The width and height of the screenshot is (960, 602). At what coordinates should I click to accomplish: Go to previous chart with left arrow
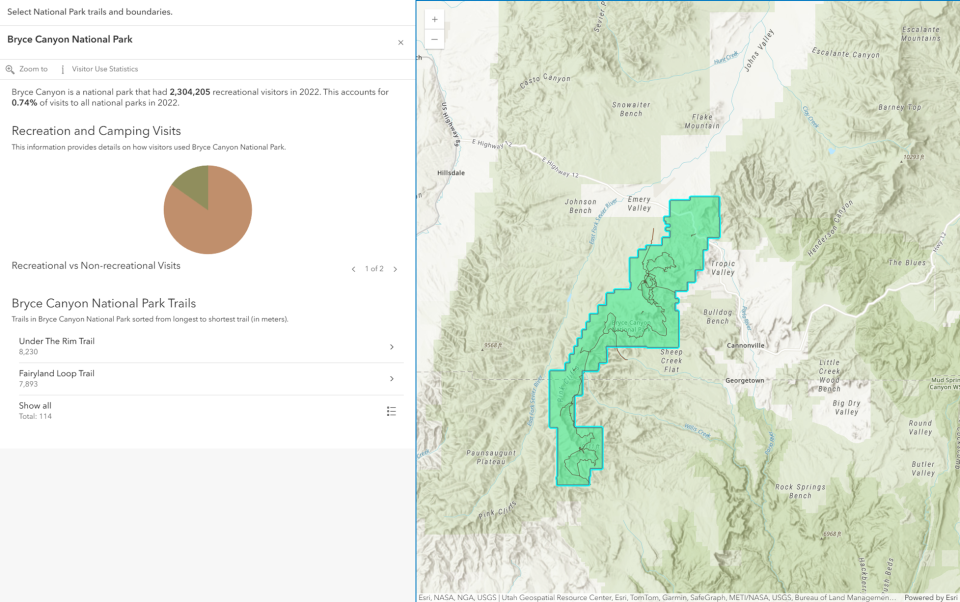(x=353, y=269)
